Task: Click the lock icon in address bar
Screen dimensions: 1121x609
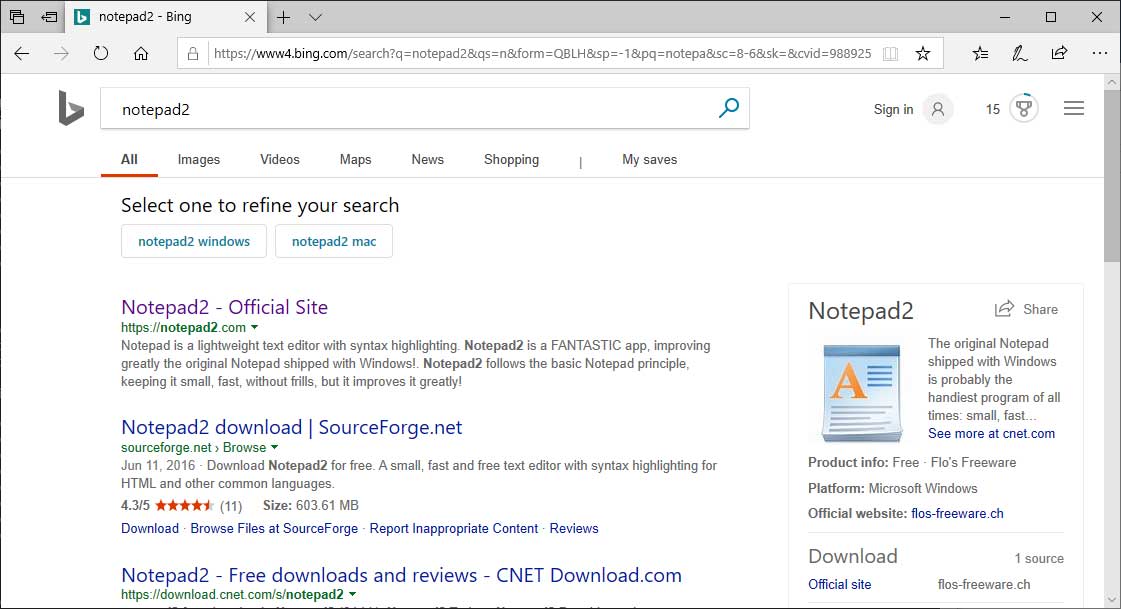Action: click(192, 54)
